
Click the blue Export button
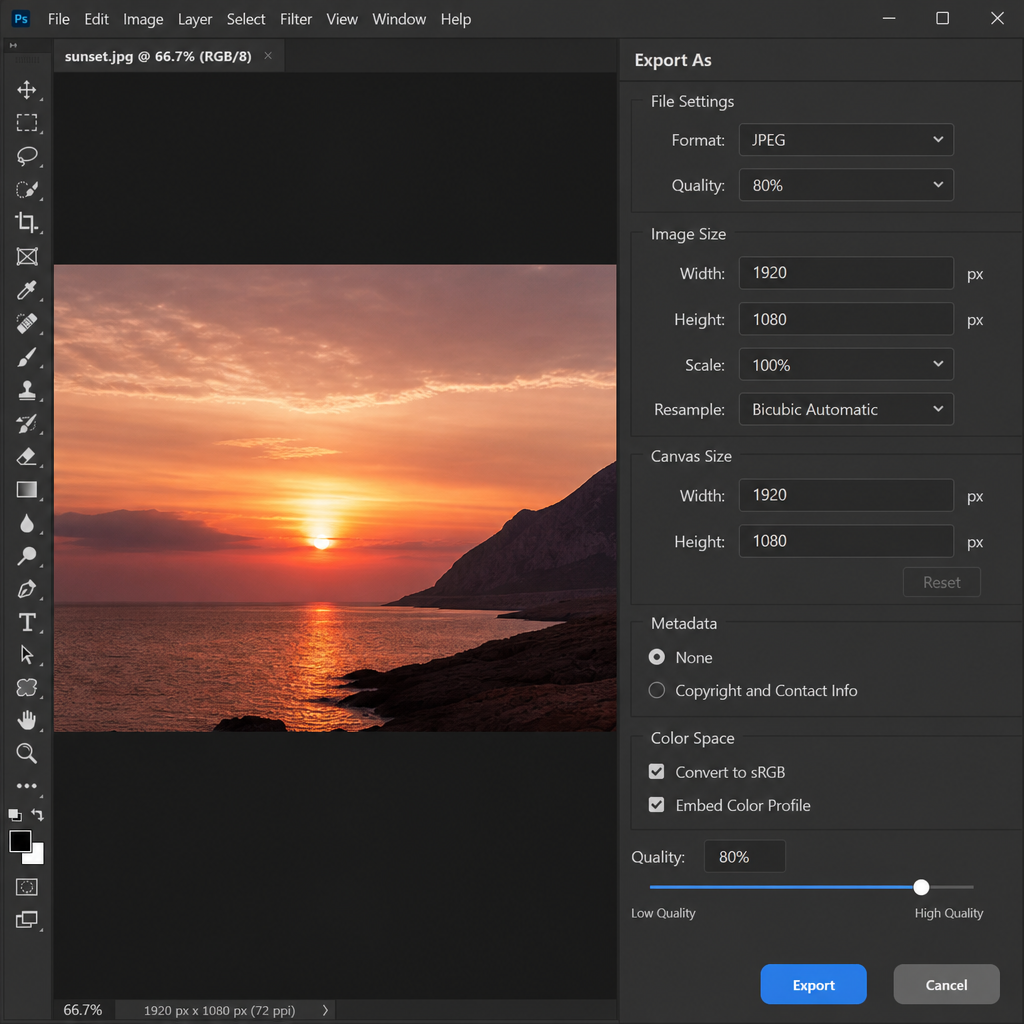click(x=813, y=984)
